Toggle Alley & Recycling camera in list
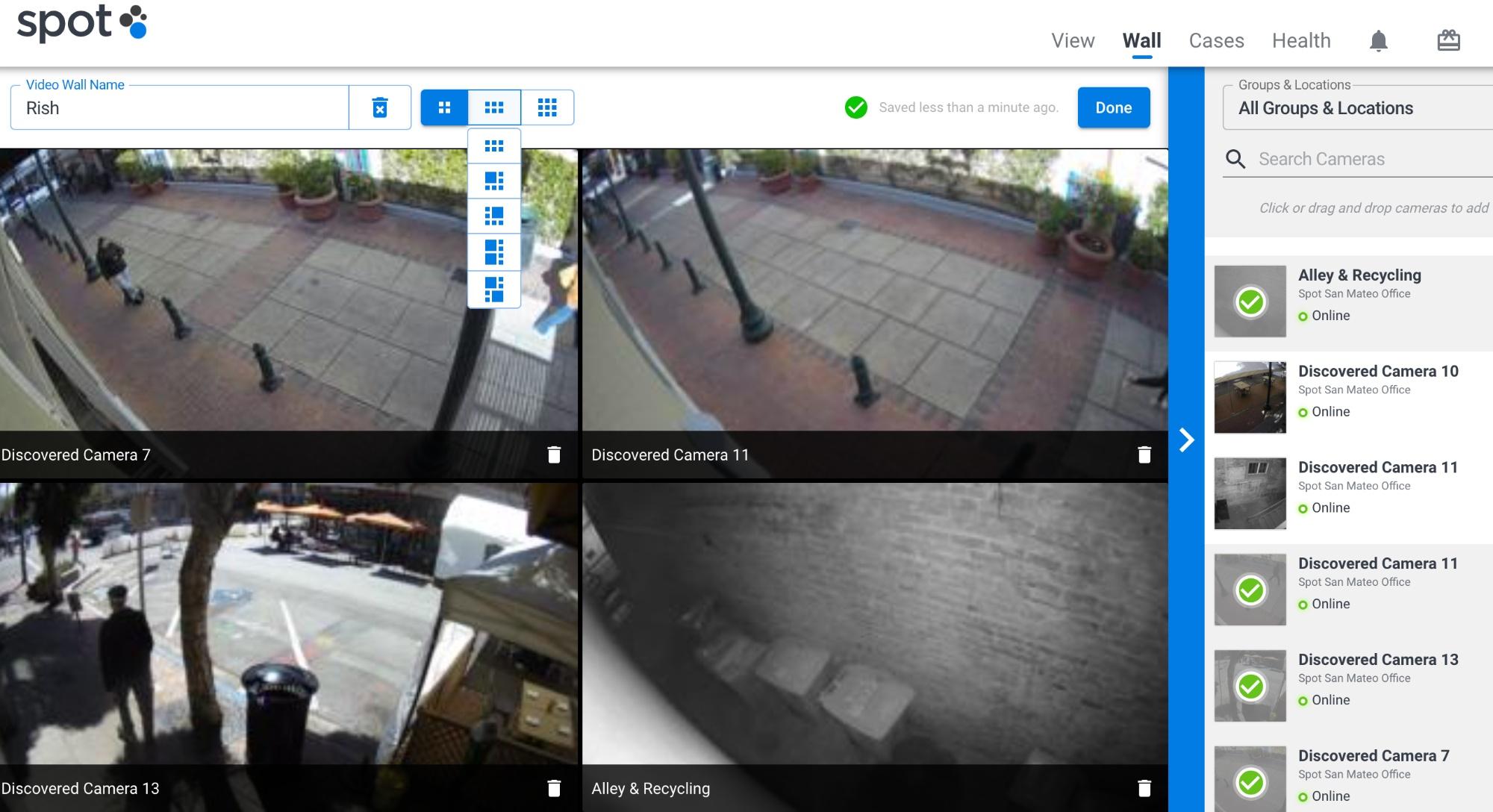Viewport: 1493px width, 812px height. click(1250, 302)
